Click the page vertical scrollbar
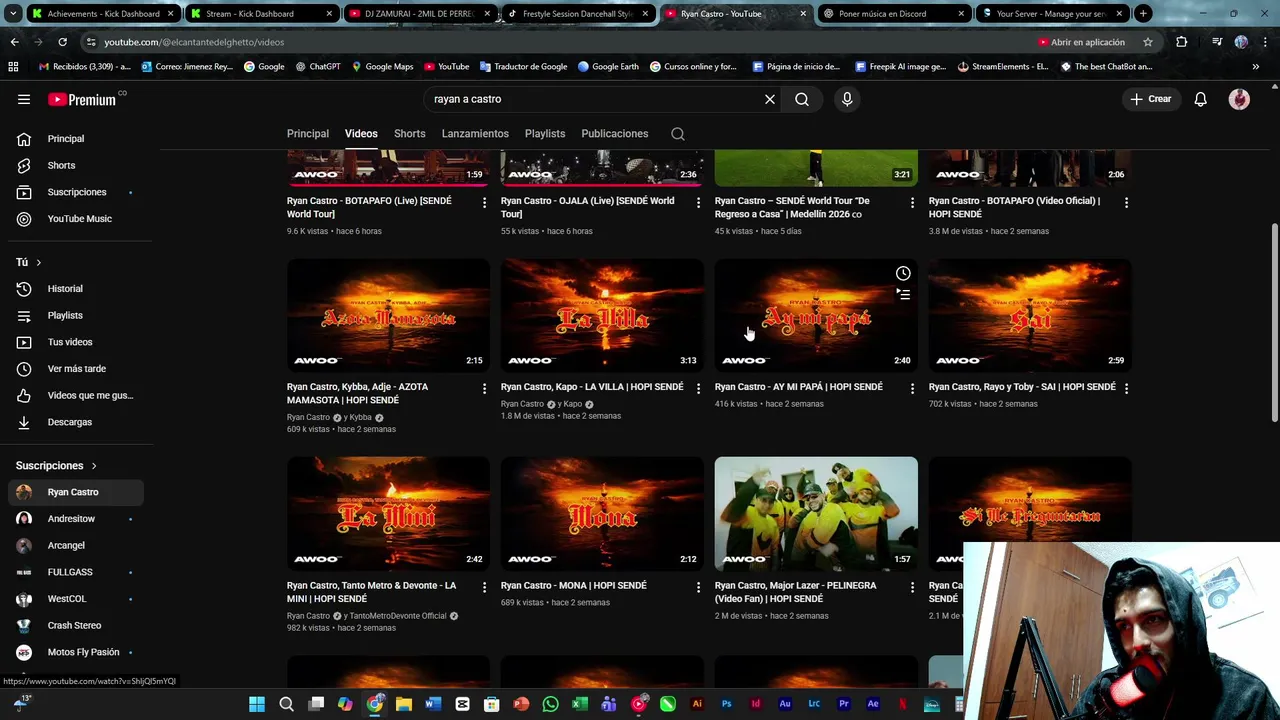Screen dimensions: 1280x720 coord(1274,320)
